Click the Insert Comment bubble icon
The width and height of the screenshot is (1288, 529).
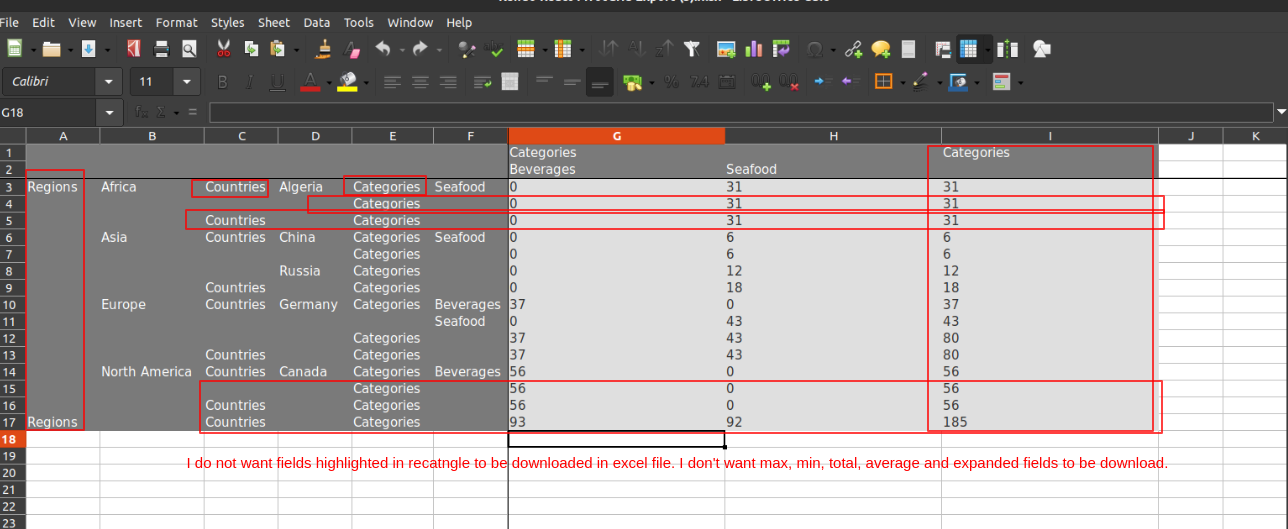pos(880,49)
